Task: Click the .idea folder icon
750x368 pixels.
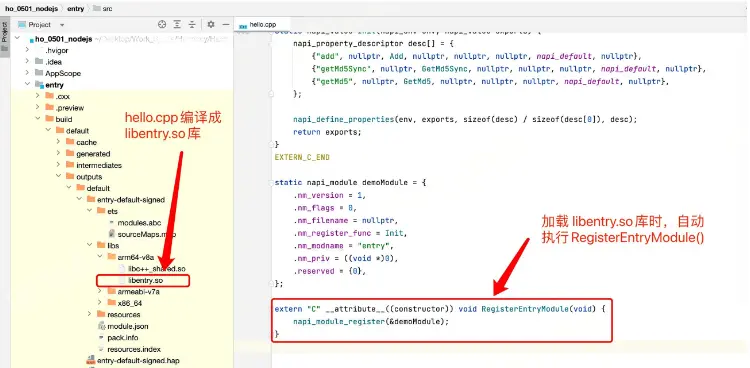Action: (x=39, y=61)
